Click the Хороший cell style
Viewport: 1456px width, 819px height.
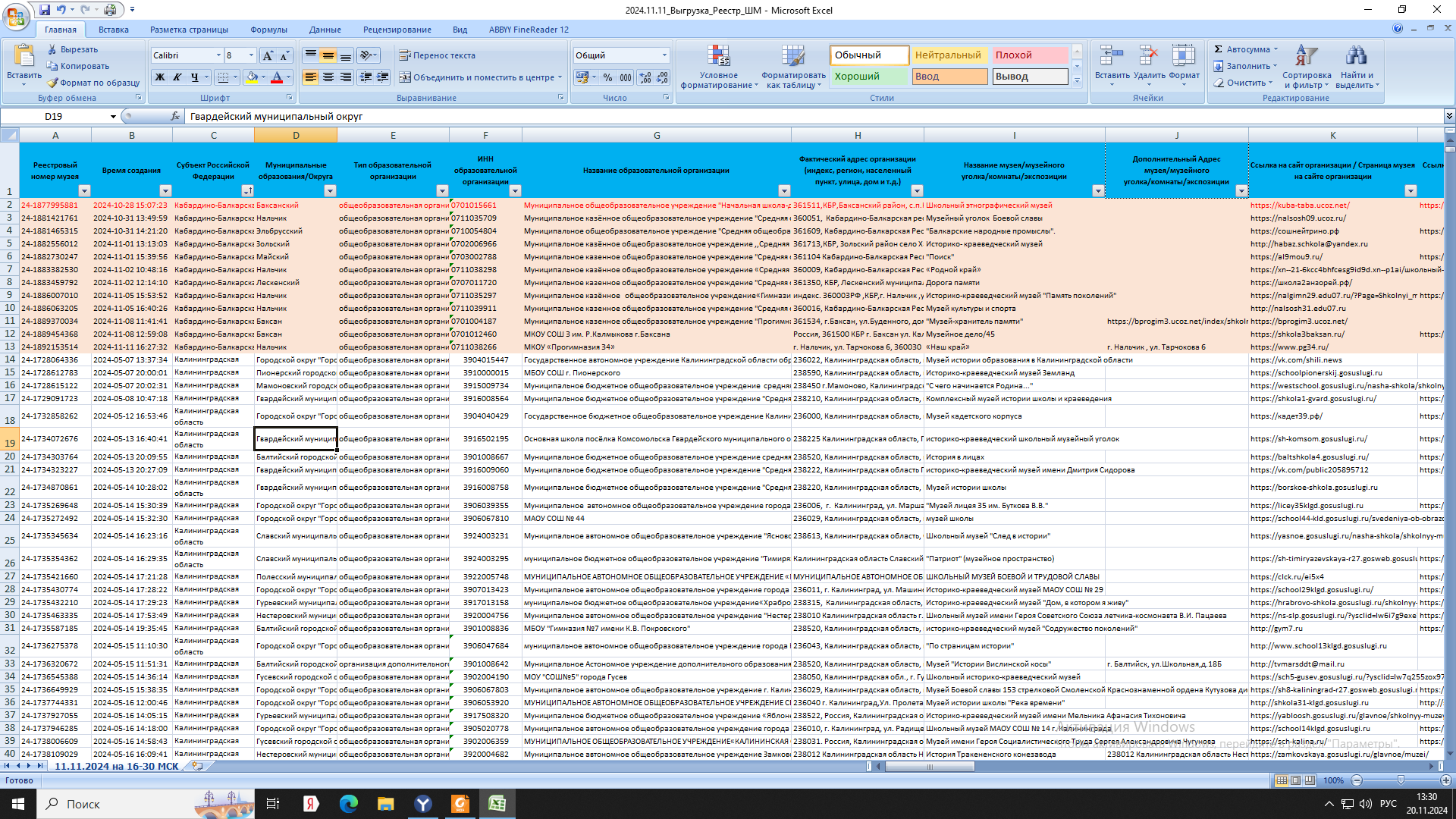(869, 77)
